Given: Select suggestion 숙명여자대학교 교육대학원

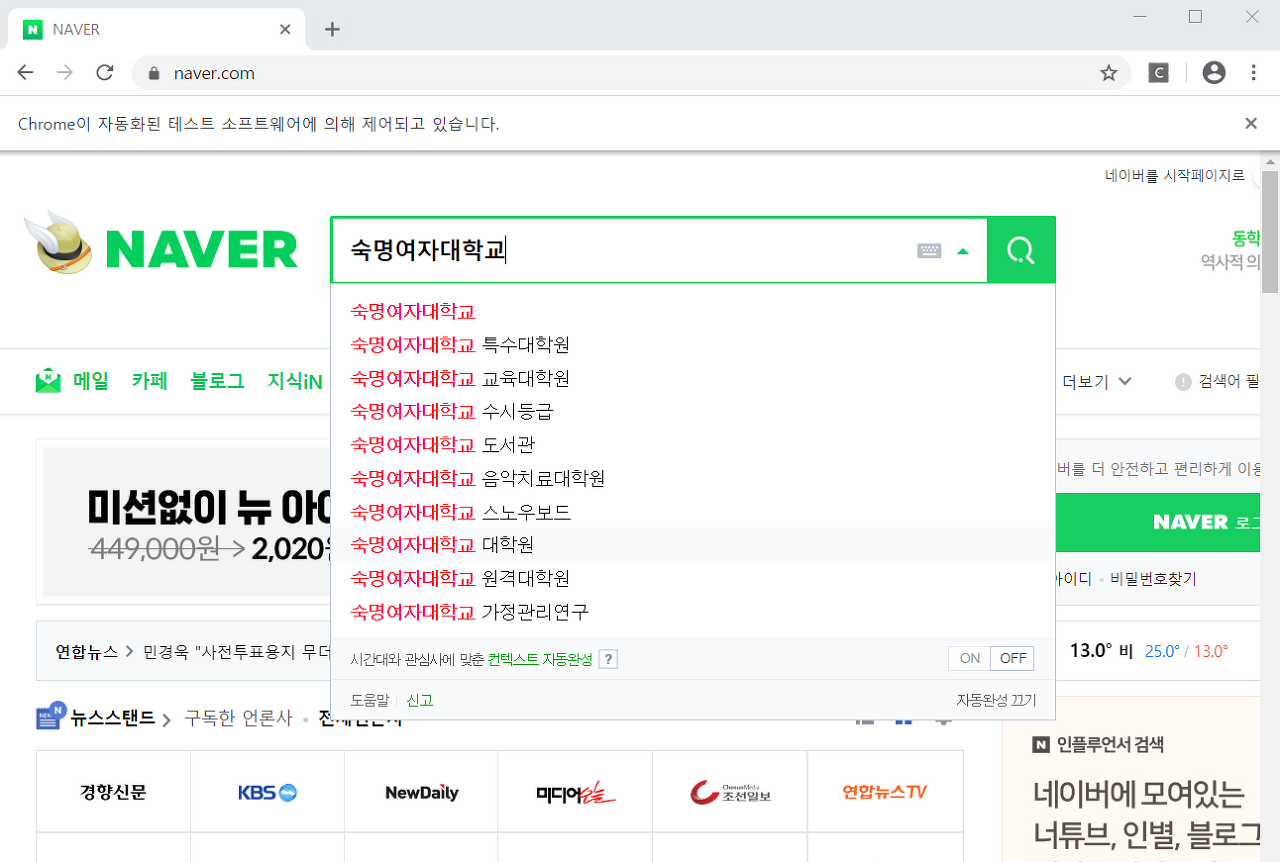Looking at the screenshot, I should [x=693, y=378].
